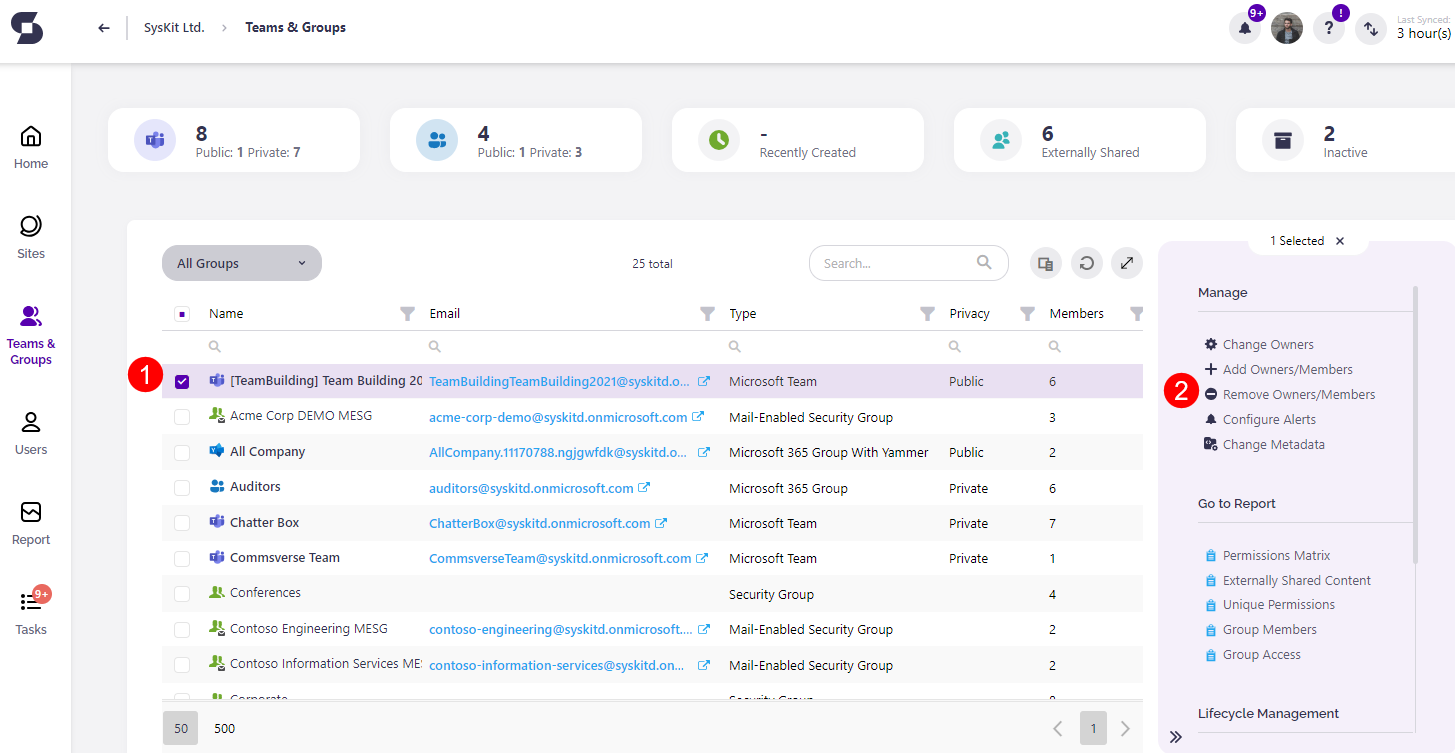
Task: Toggle the select-all checkbox in header
Action: (x=182, y=314)
